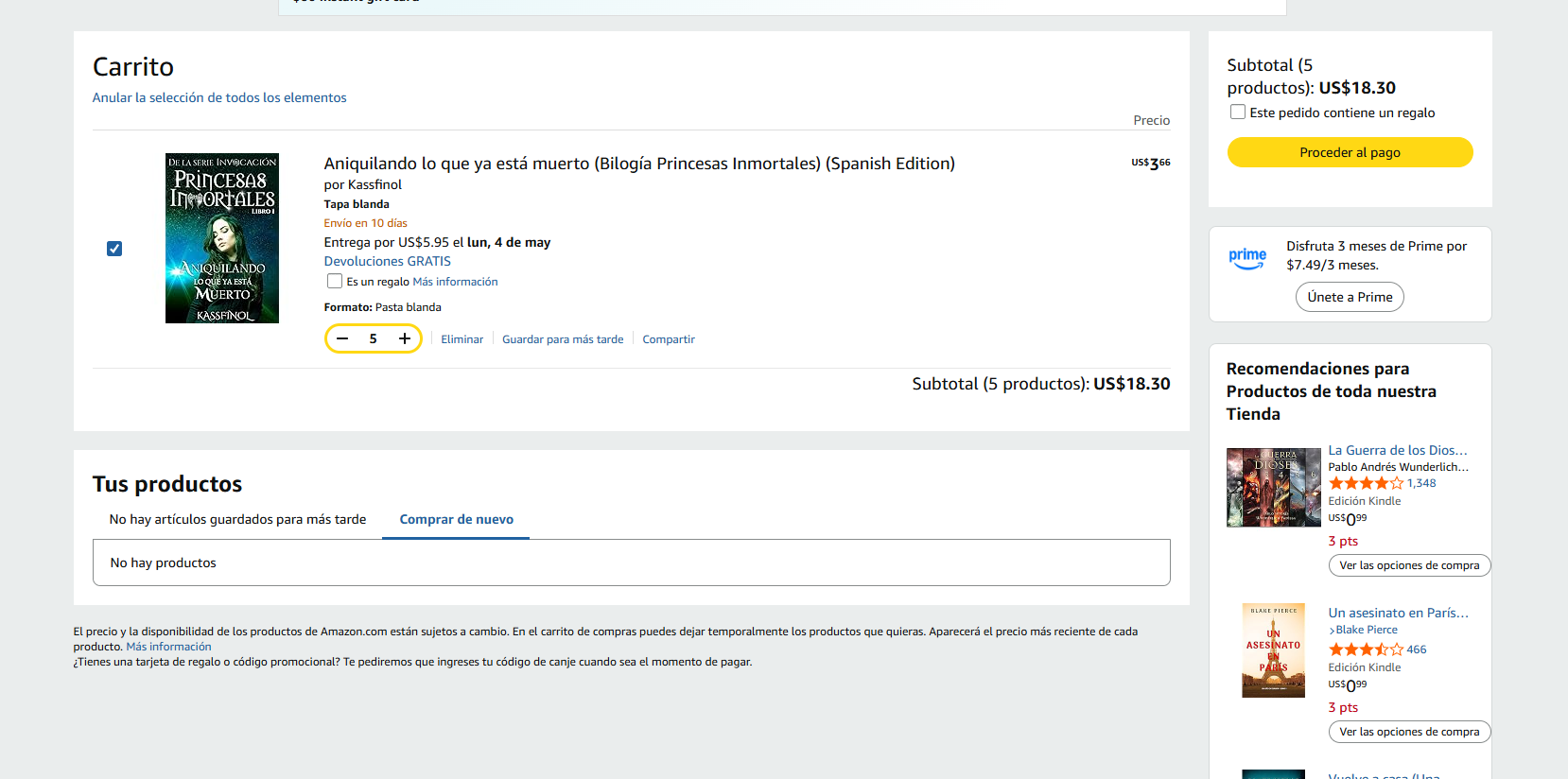Open La Guerra de los Dioses cover image
Screen dimensions: 1568x779
coord(1273,488)
